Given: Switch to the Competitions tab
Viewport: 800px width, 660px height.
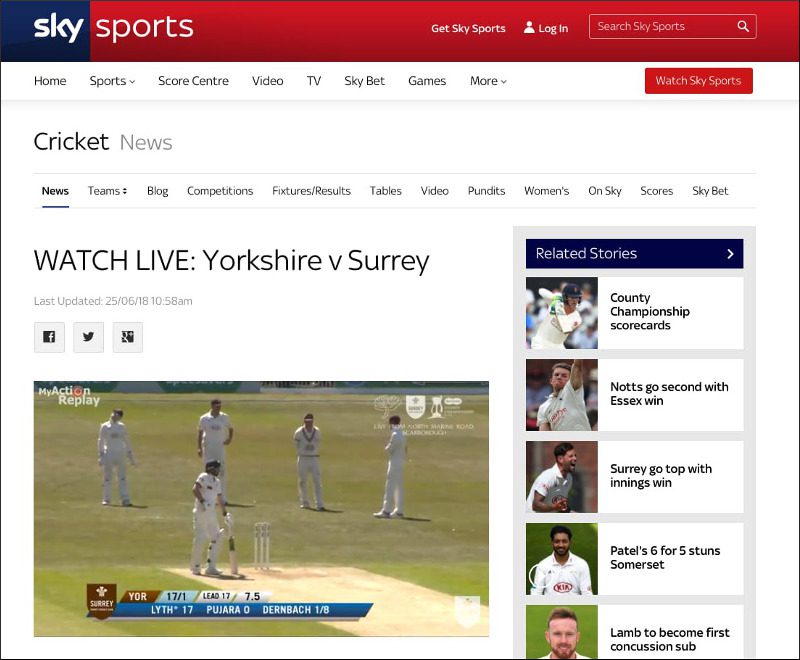Looking at the screenshot, I should pyautogui.click(x=220, y=191).
